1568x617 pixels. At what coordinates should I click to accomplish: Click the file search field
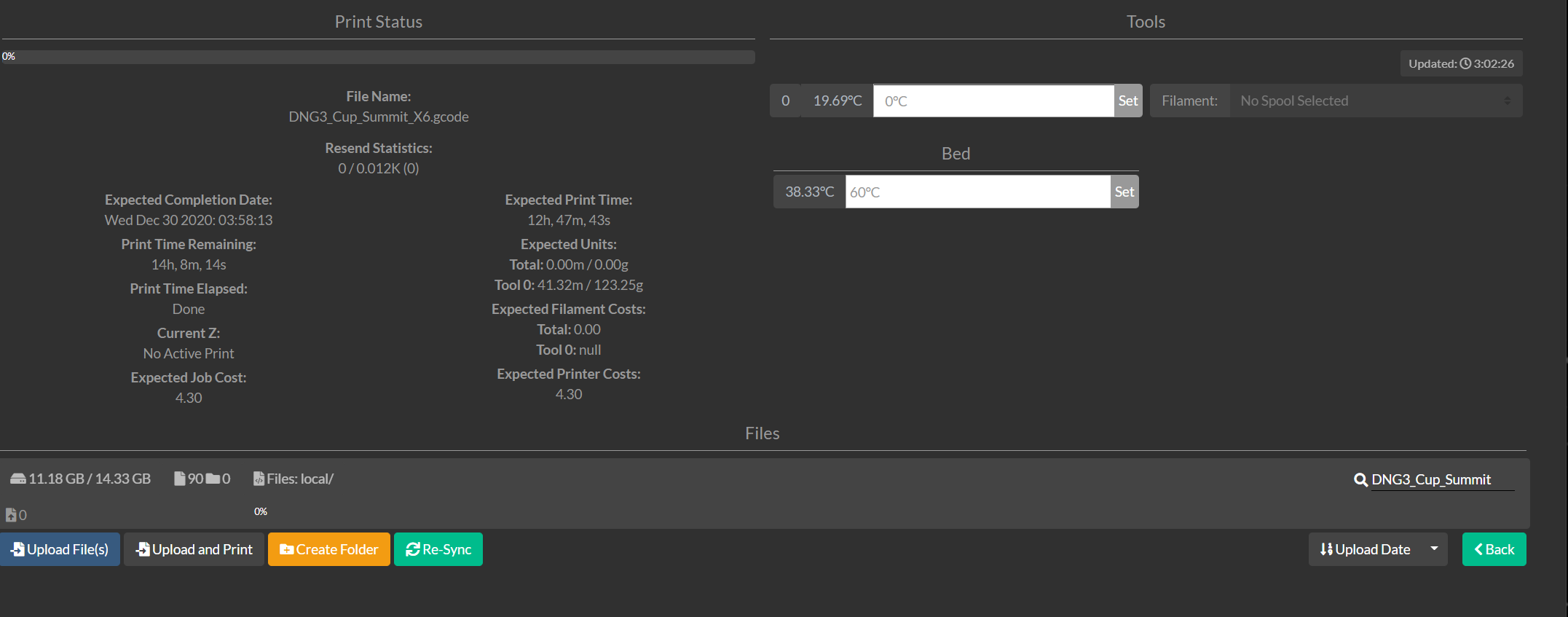1442,479
